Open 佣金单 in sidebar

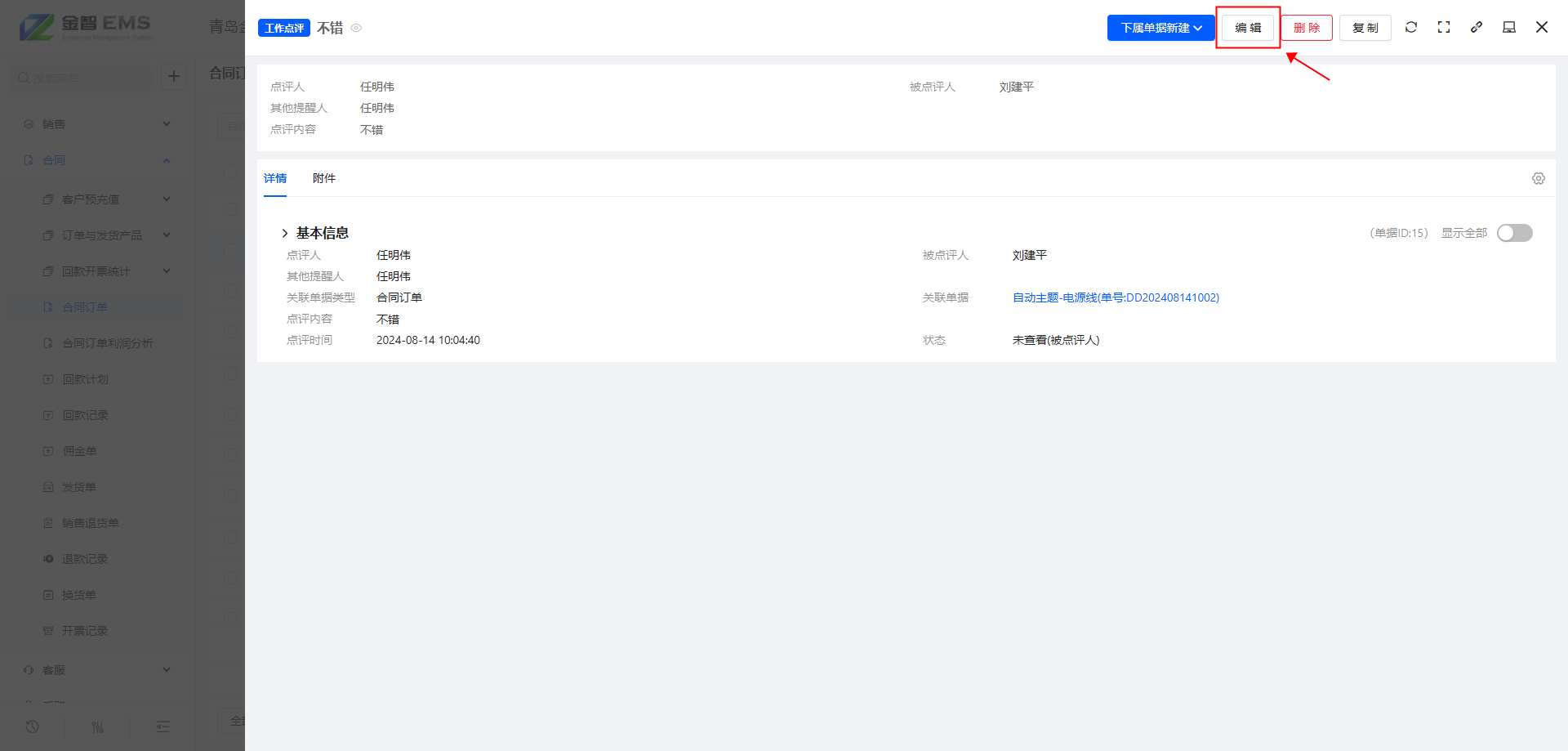pos(96,451)
